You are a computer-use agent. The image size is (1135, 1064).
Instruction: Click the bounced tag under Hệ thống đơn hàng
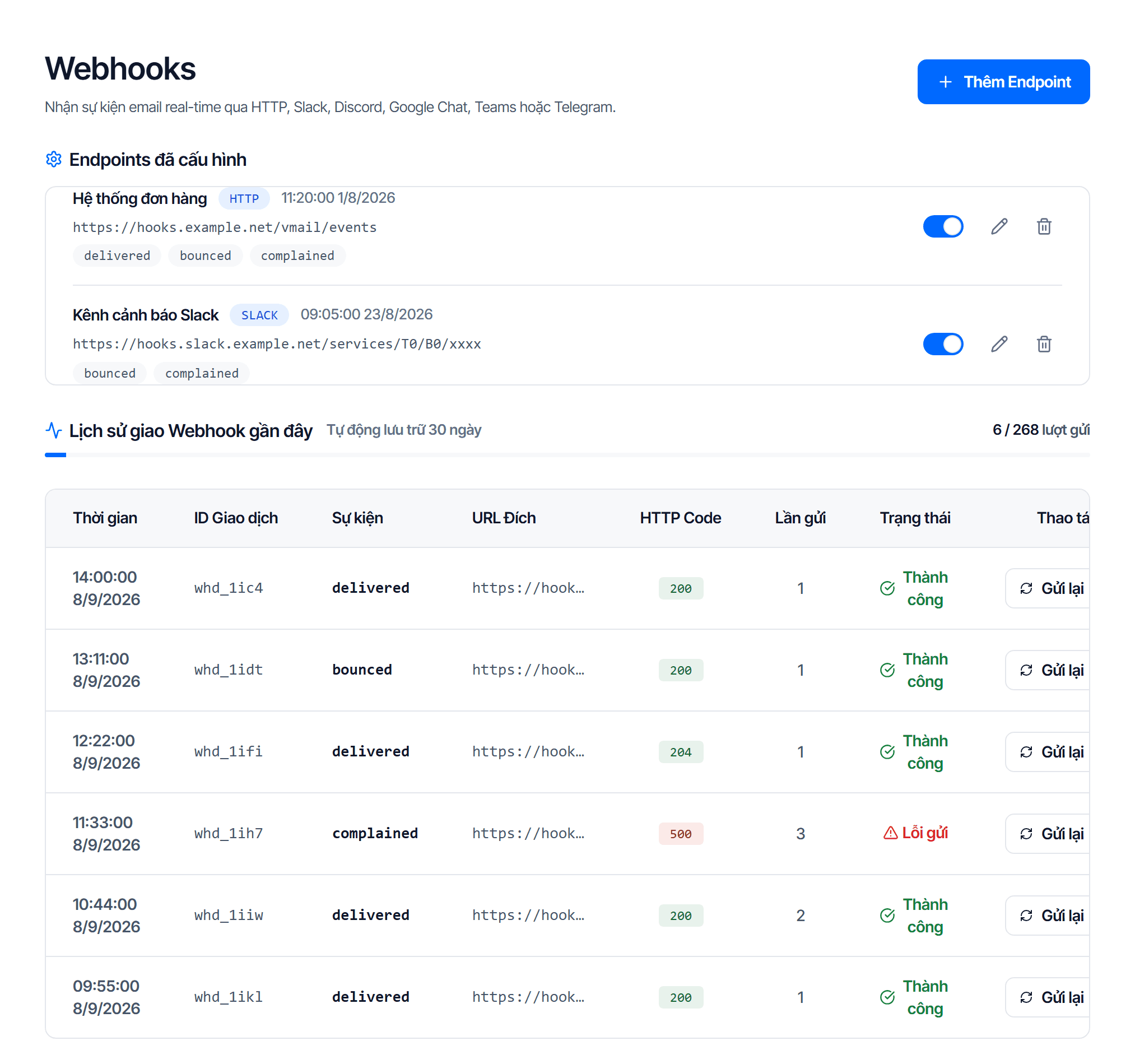206,255
